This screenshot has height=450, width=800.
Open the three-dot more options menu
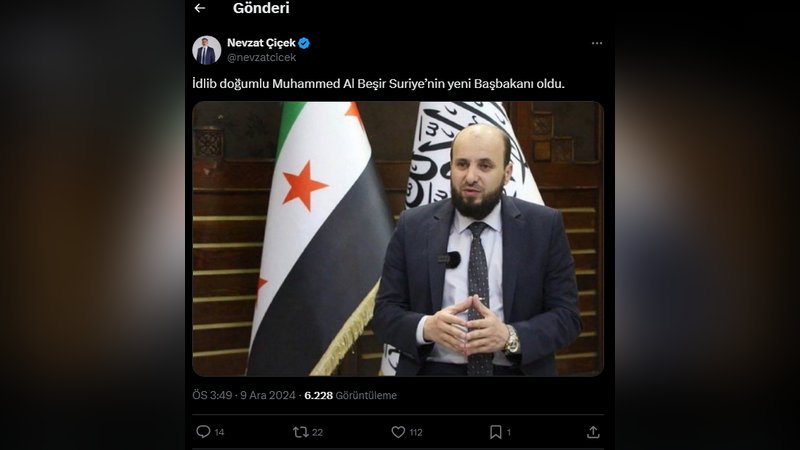coord(597,43)
